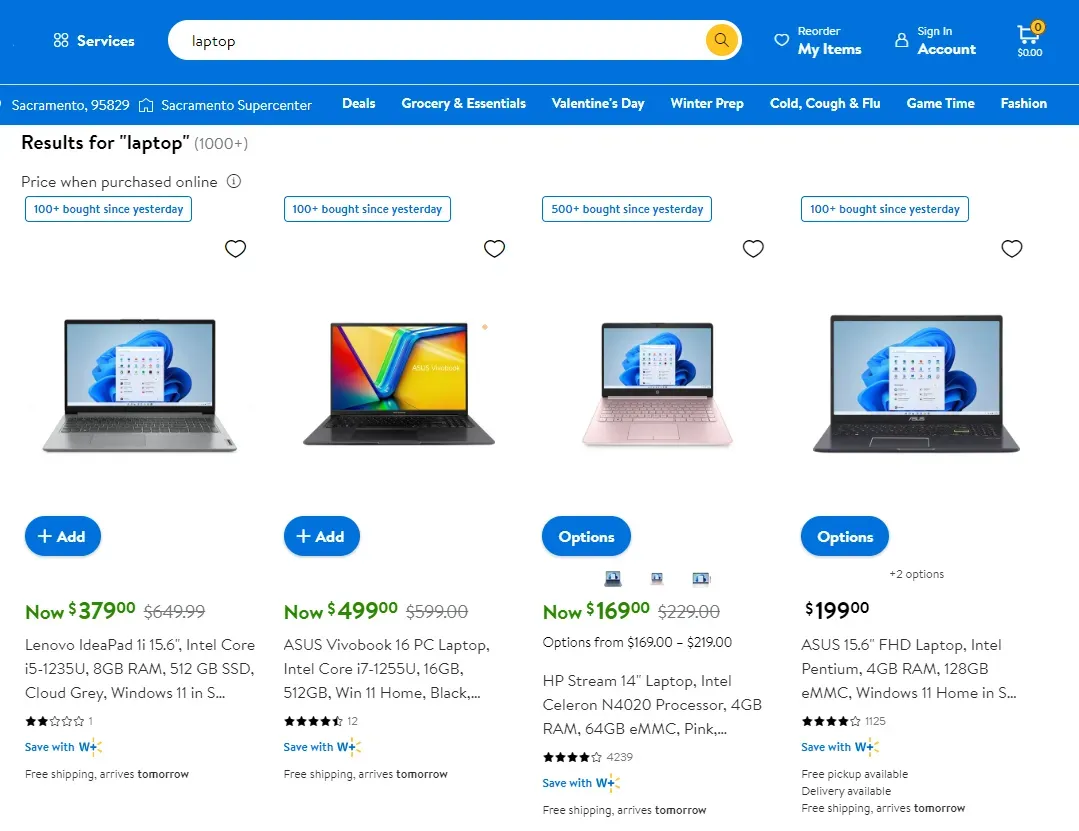Image resolution: width=1079 pixels, height=831 pixels.
Task: Open the ASUS Vivobook 16 product link
Action: (x=386, y=668)
